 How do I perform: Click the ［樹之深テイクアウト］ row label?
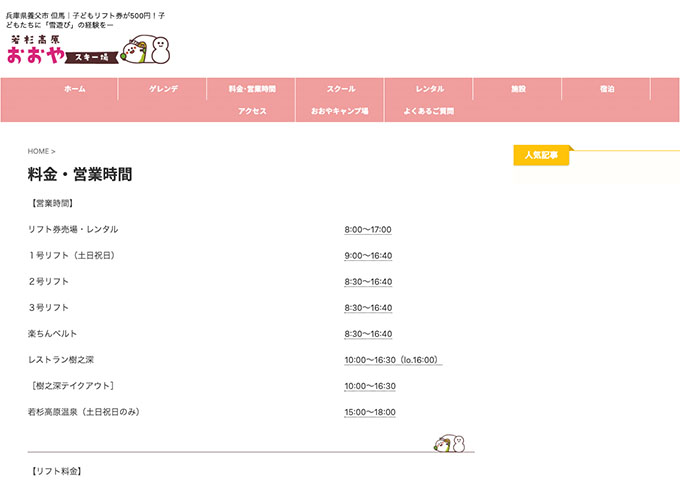tap(72, 385)
